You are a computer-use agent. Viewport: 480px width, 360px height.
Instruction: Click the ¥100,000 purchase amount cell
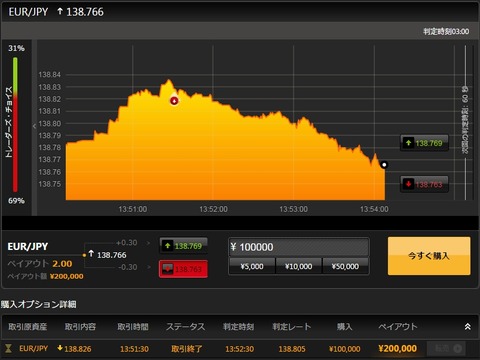pyautogui.click(x=345, y=349)
